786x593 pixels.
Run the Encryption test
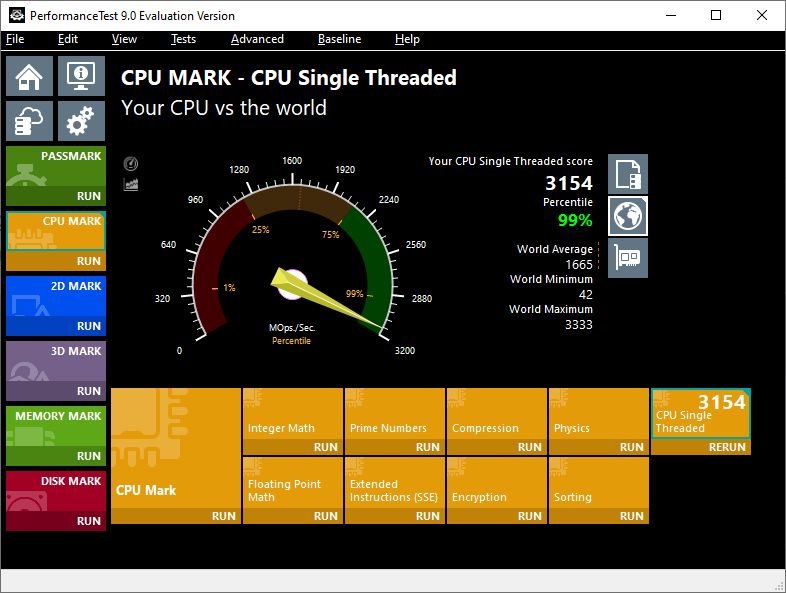coord(497,516)
